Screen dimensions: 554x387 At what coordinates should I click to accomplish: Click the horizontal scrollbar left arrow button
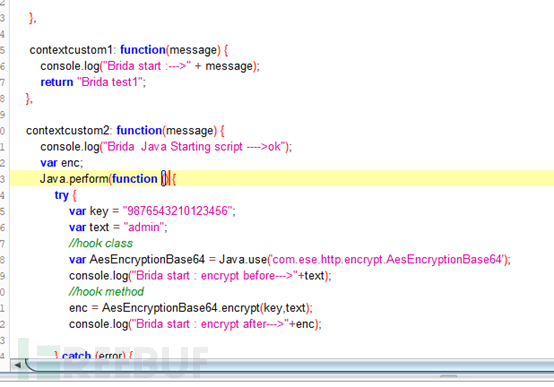(x=17, y=365)
